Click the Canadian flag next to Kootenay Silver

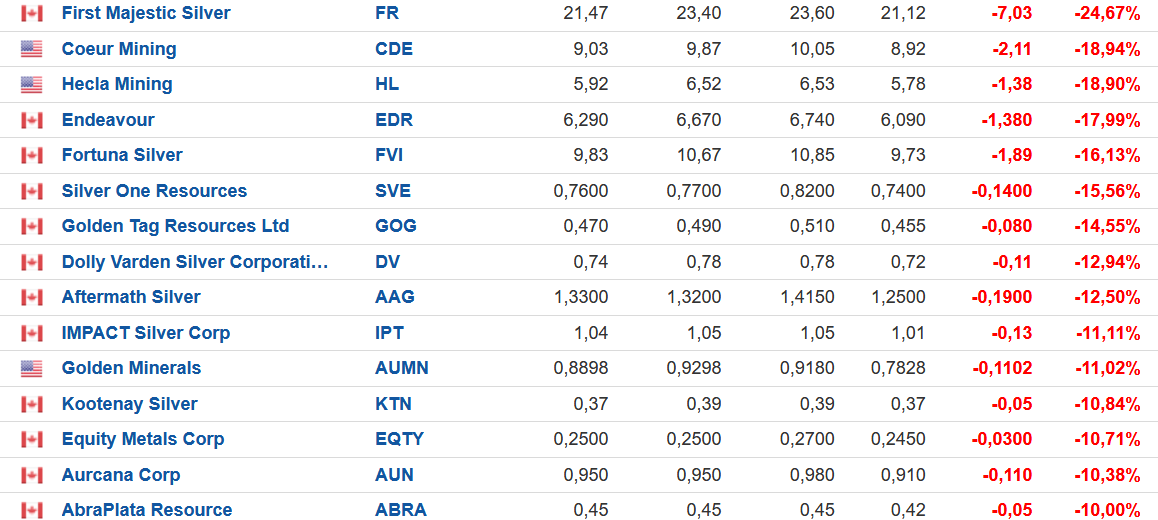[x=32, y=404]
